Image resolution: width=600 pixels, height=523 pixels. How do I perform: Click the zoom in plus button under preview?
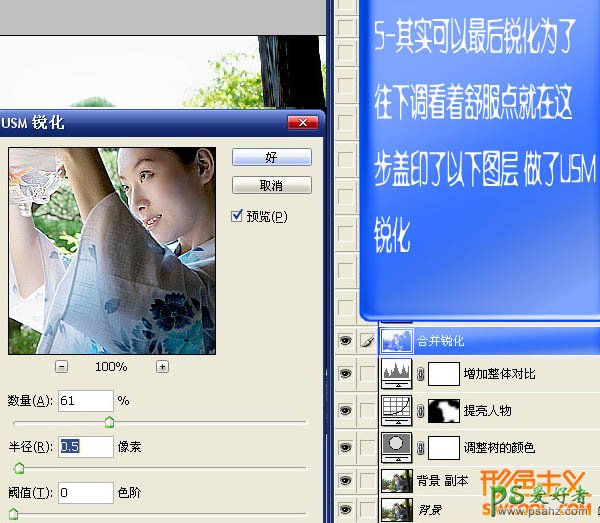pos(162,367)
